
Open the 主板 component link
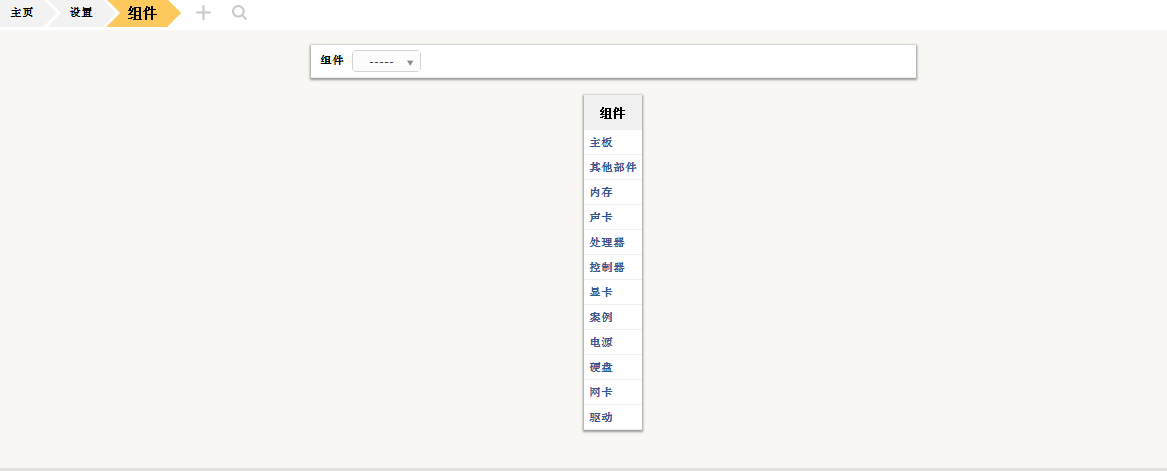[x=601, y=143]
